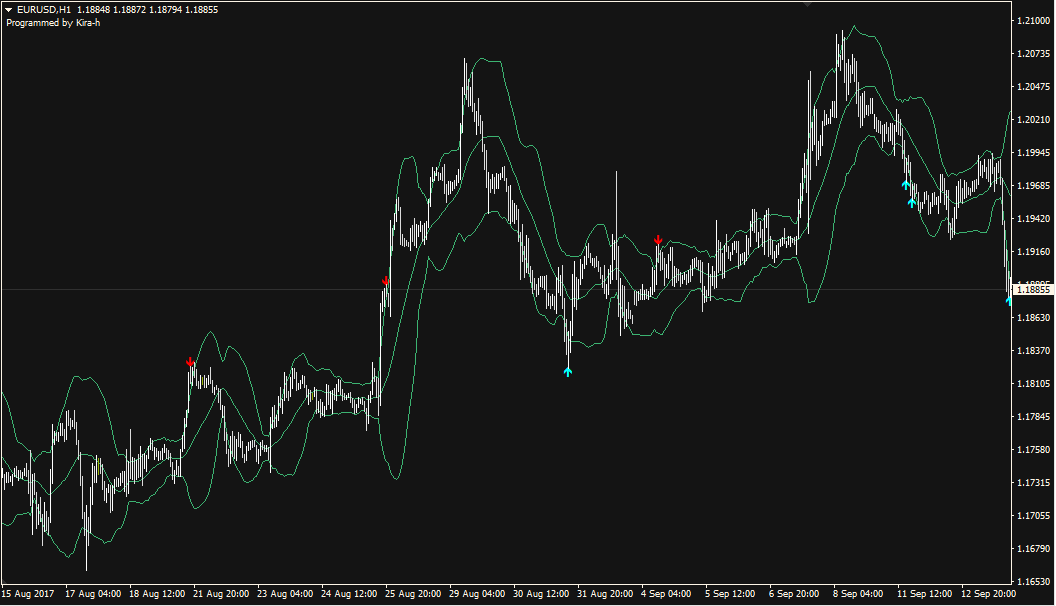Select the upper cyan arrow near 11 Sep

[905, 184]
